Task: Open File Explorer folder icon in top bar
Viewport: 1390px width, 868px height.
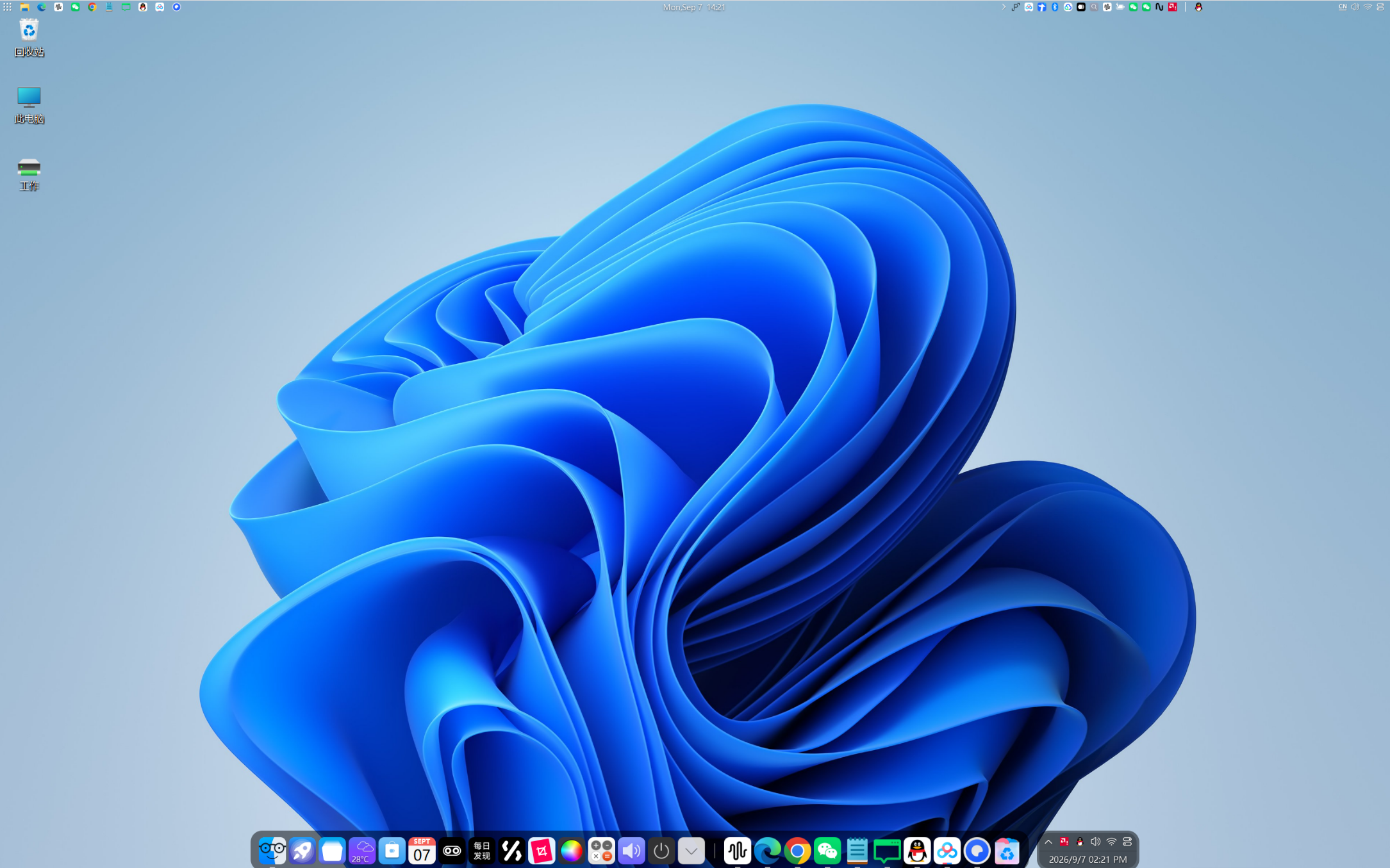Action: click(24, 7)
